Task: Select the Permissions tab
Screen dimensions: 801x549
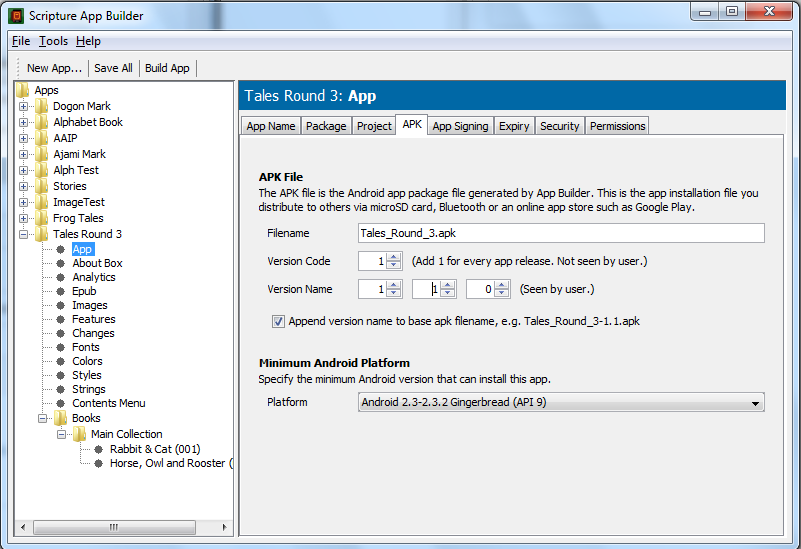Action: point(617,126)
